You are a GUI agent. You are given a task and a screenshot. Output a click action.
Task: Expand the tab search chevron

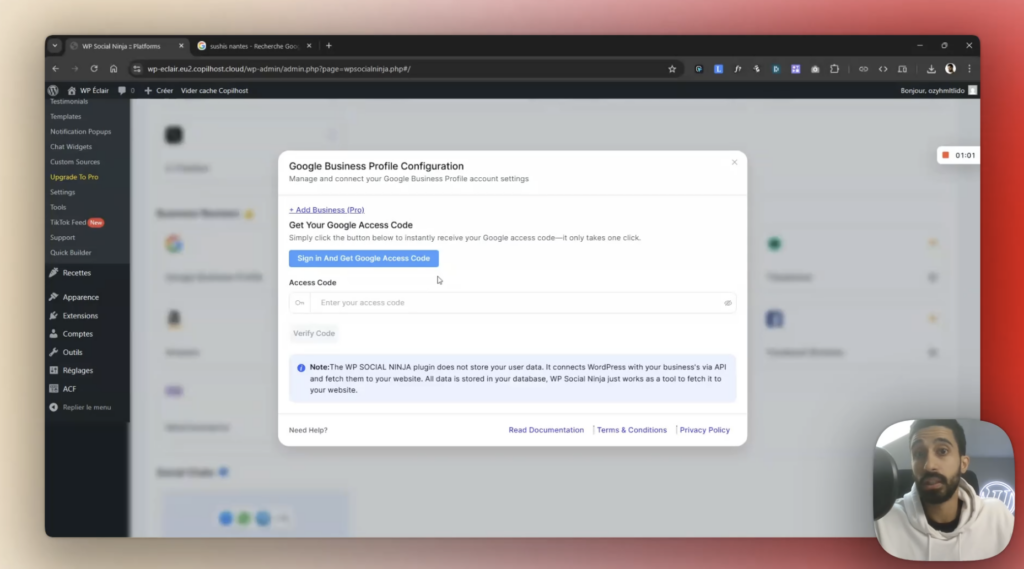pos(55,46)
